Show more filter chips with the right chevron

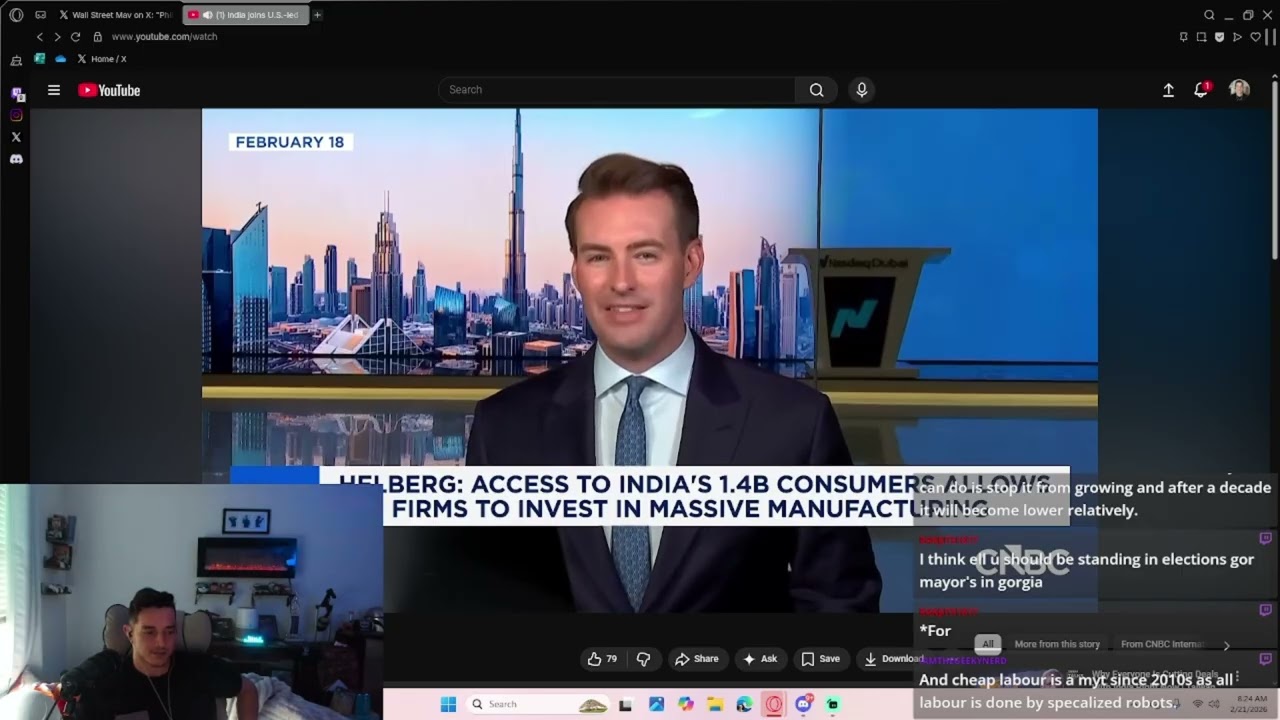[x=1226, y=645]
